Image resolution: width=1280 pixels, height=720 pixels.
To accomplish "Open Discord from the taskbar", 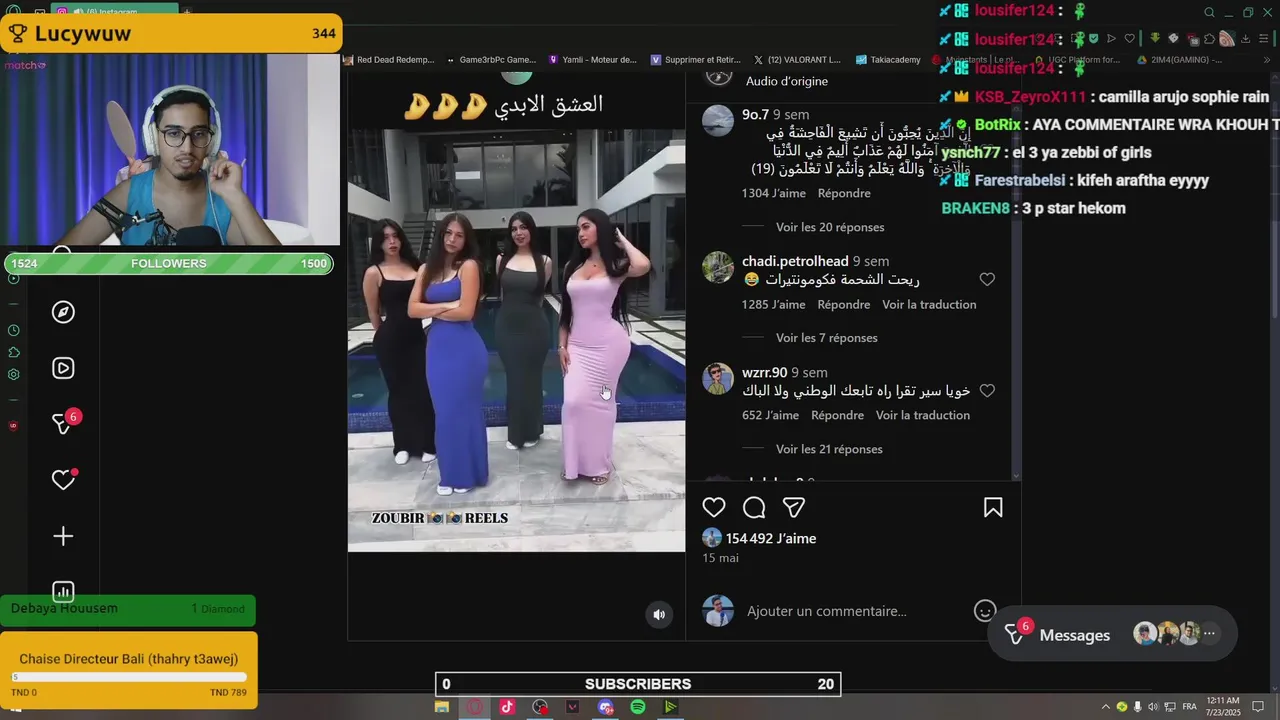I will coord(606,707).
